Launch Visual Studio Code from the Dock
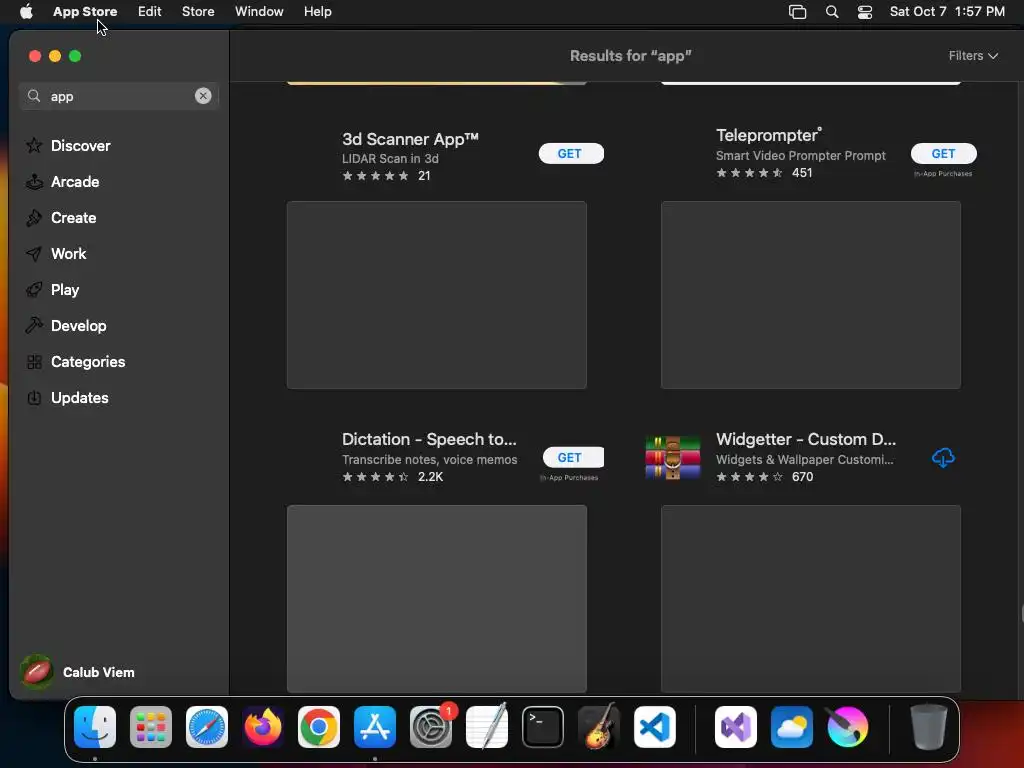Viewport: 1024px width, 768px height. coord(654,727)
